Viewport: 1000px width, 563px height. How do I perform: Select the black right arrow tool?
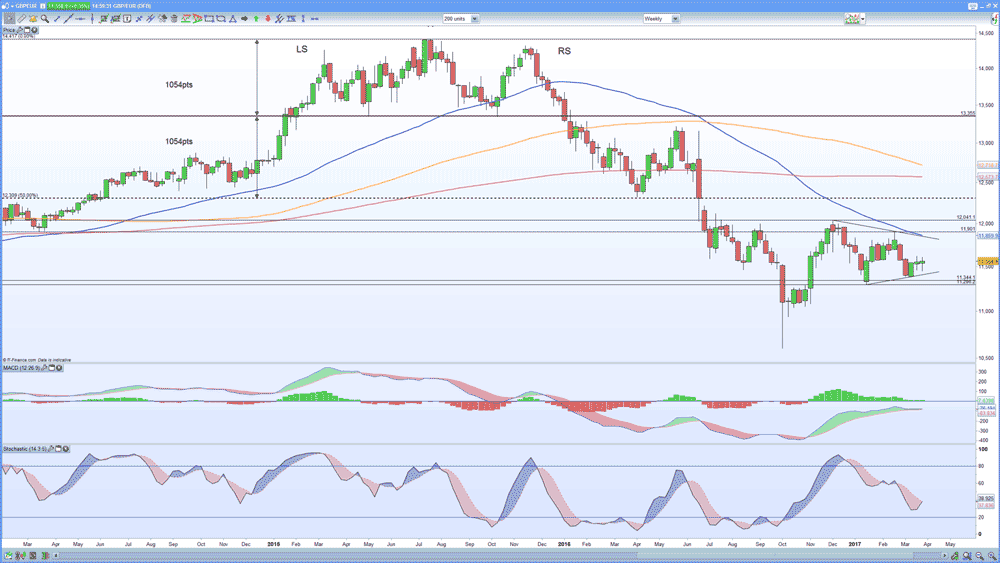click(x=244, y=19)
